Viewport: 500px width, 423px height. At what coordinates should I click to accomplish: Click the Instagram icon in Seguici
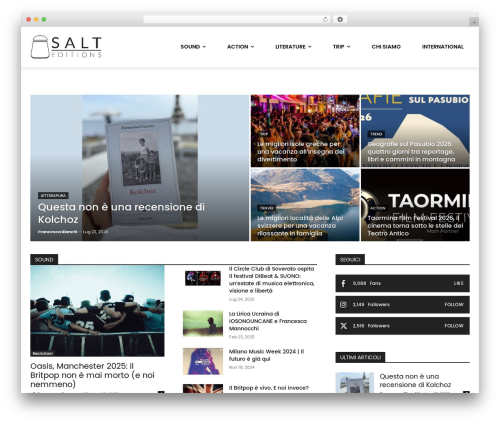click(x=343, y=304)
